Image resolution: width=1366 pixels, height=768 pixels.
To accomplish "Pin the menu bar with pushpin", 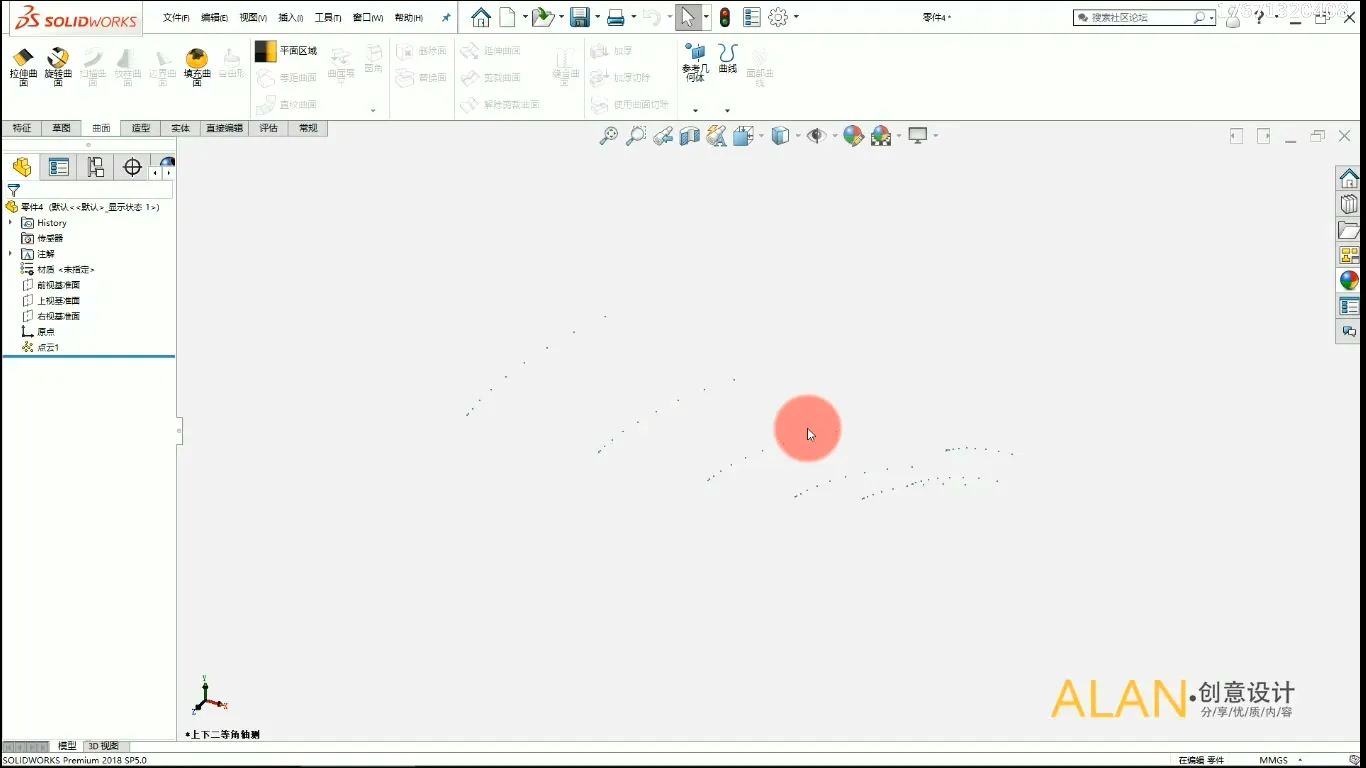I will click(446, 17).
